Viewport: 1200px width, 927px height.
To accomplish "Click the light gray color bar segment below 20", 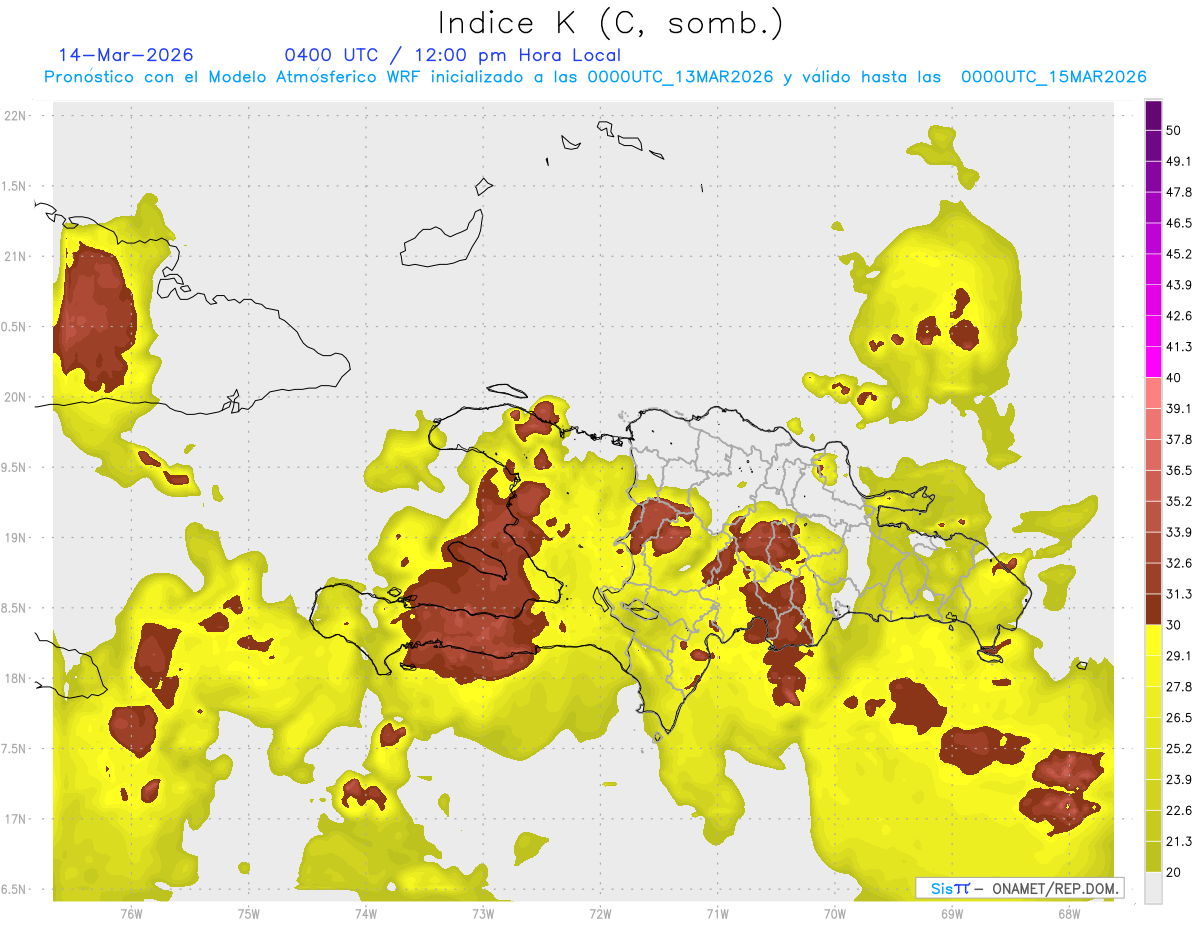I will (1153, 888).
